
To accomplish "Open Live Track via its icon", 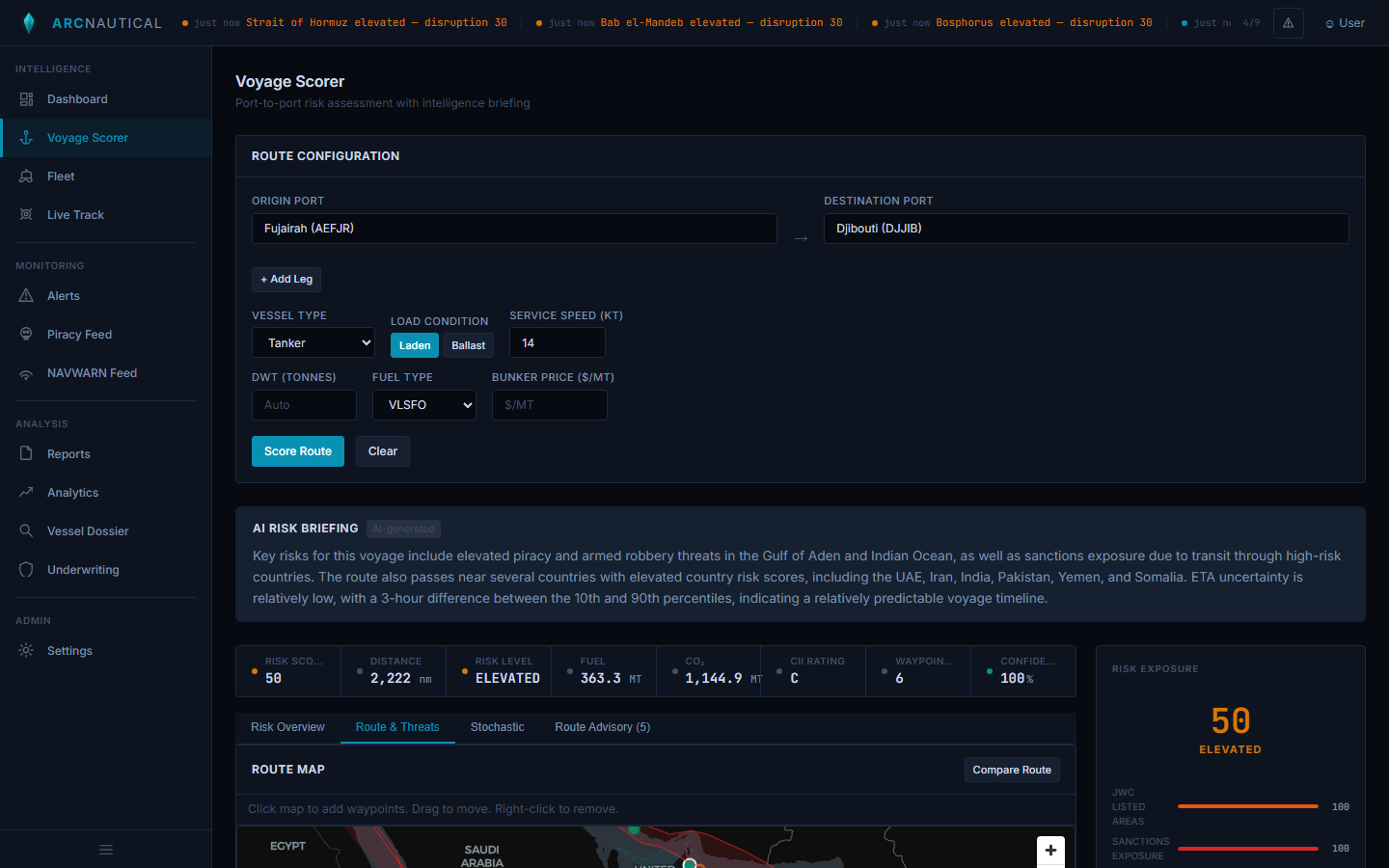I will (26, 215).
